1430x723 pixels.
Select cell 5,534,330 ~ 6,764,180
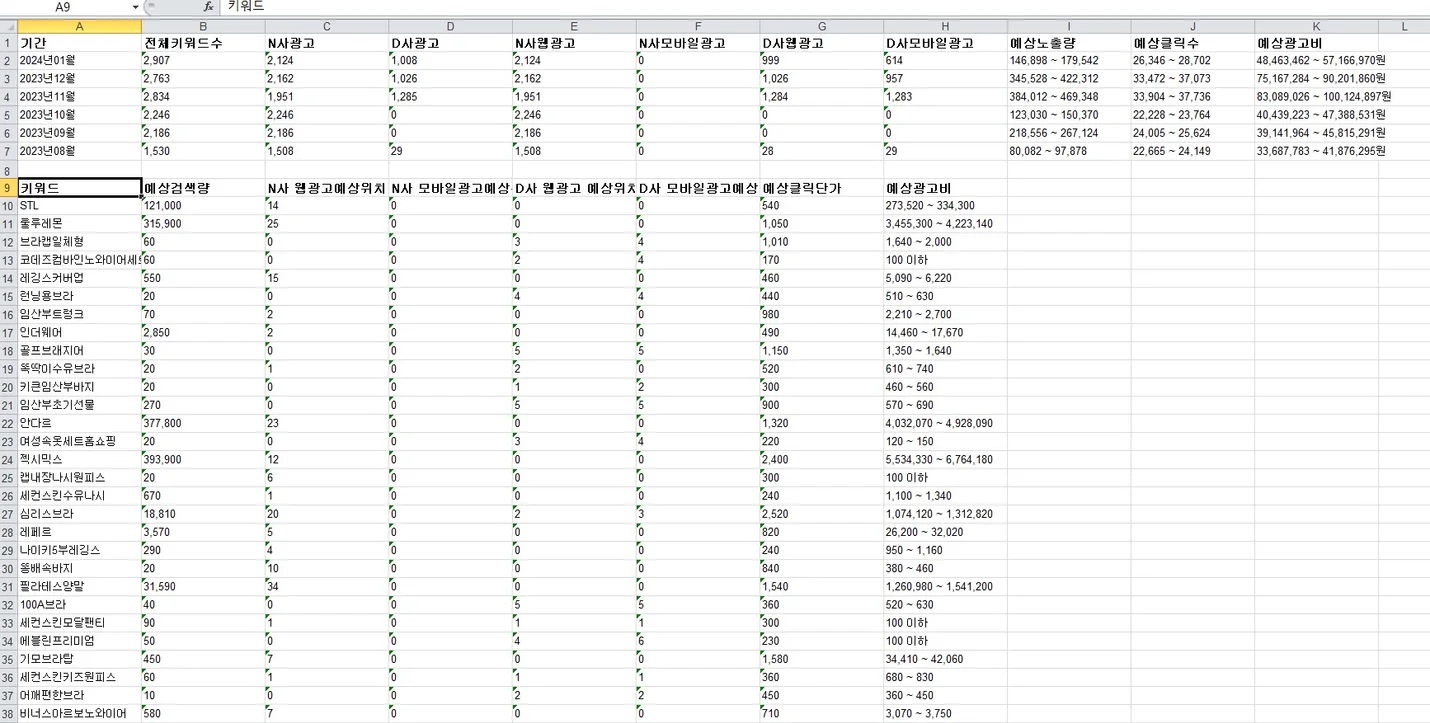click(945, 459)
